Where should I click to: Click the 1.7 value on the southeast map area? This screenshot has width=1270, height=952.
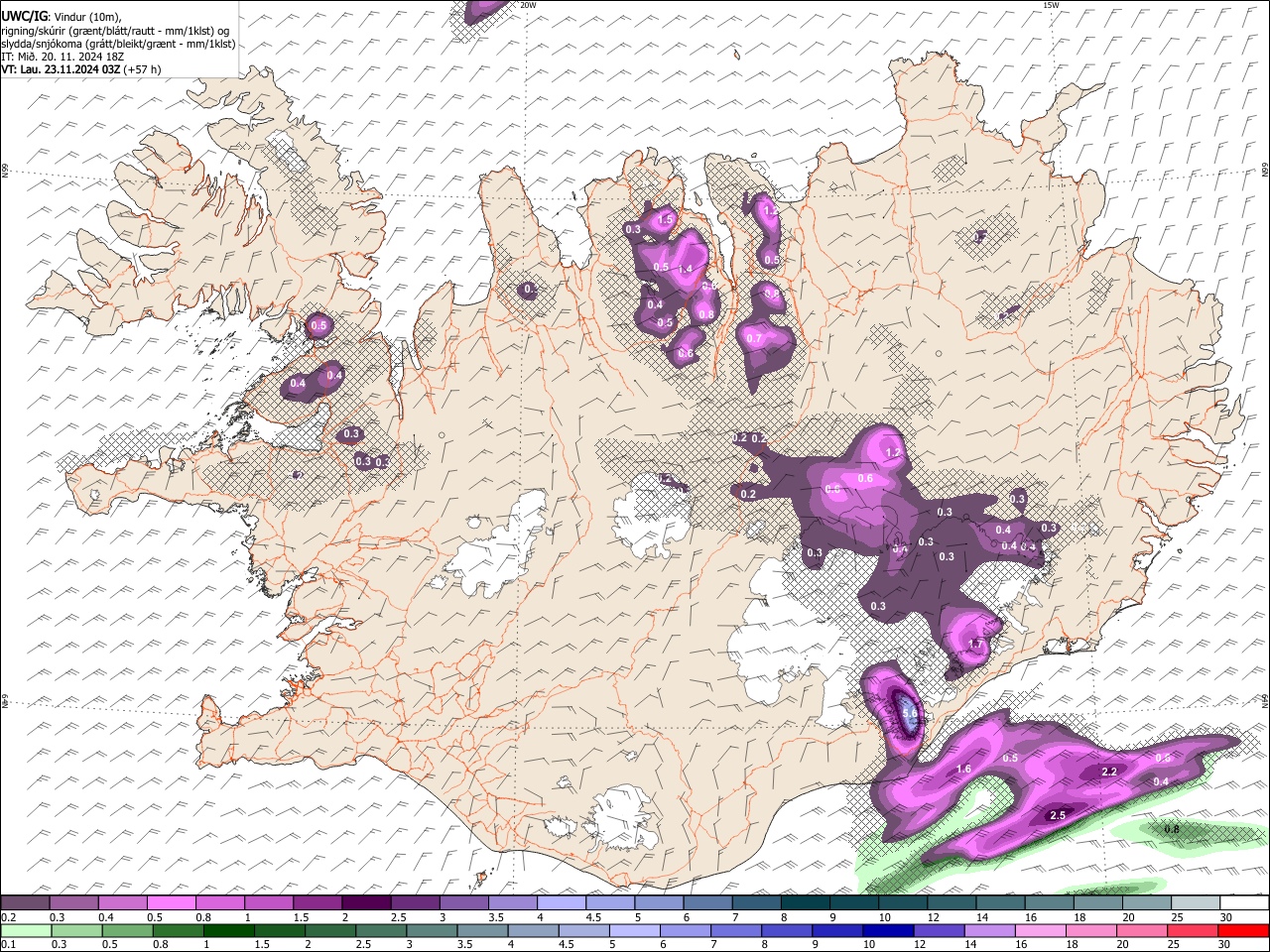[975, 645]
